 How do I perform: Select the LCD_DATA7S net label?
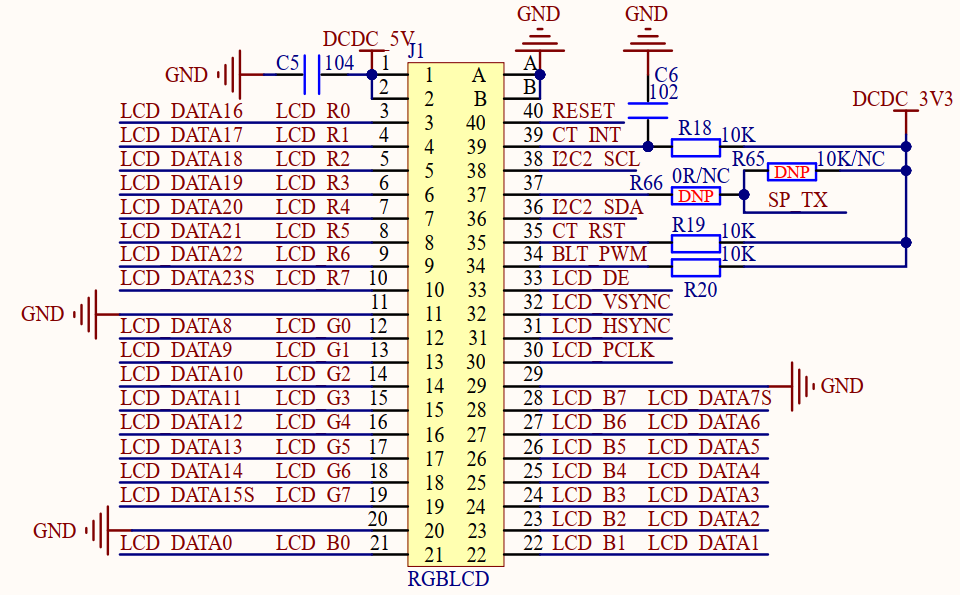(x=710, y=398)
